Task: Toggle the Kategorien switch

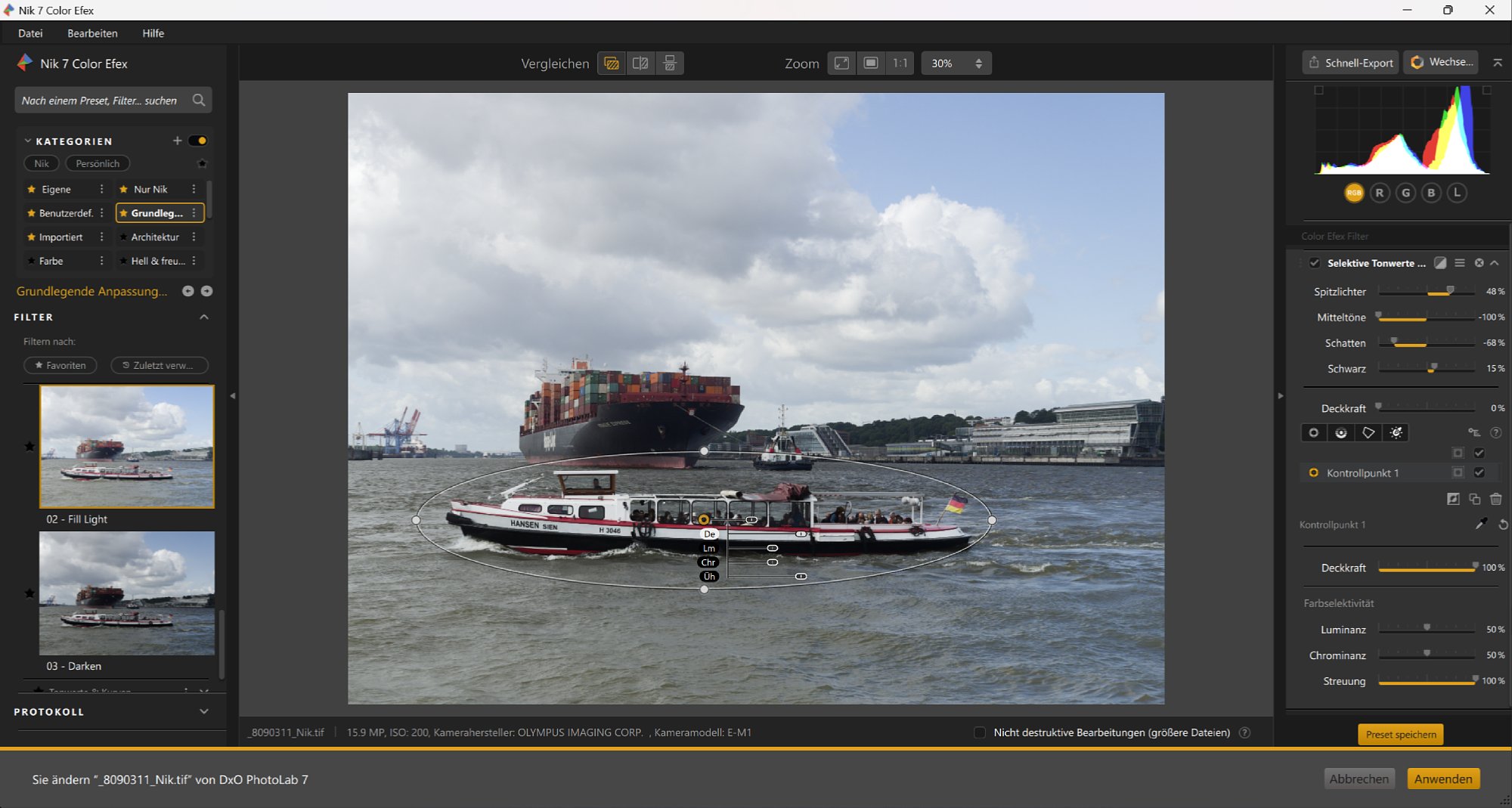Action: click(198, 141)
